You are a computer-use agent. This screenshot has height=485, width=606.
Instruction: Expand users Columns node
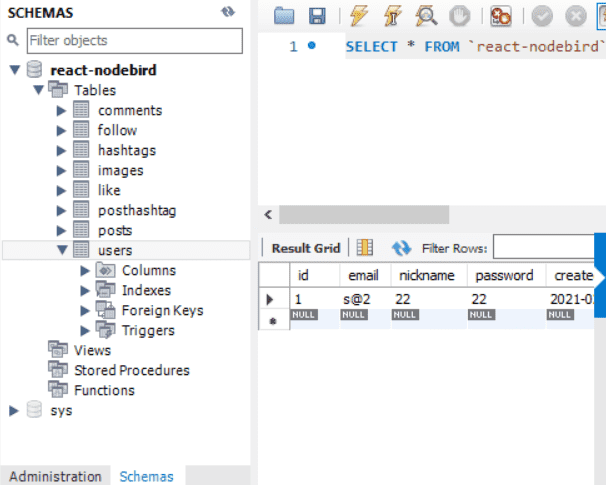[85, 271]
